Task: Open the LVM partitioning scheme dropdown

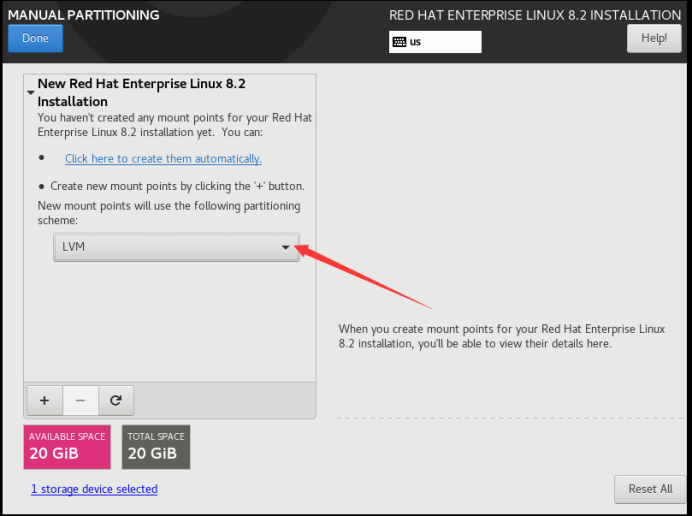Action: click(x=177, y=247)
